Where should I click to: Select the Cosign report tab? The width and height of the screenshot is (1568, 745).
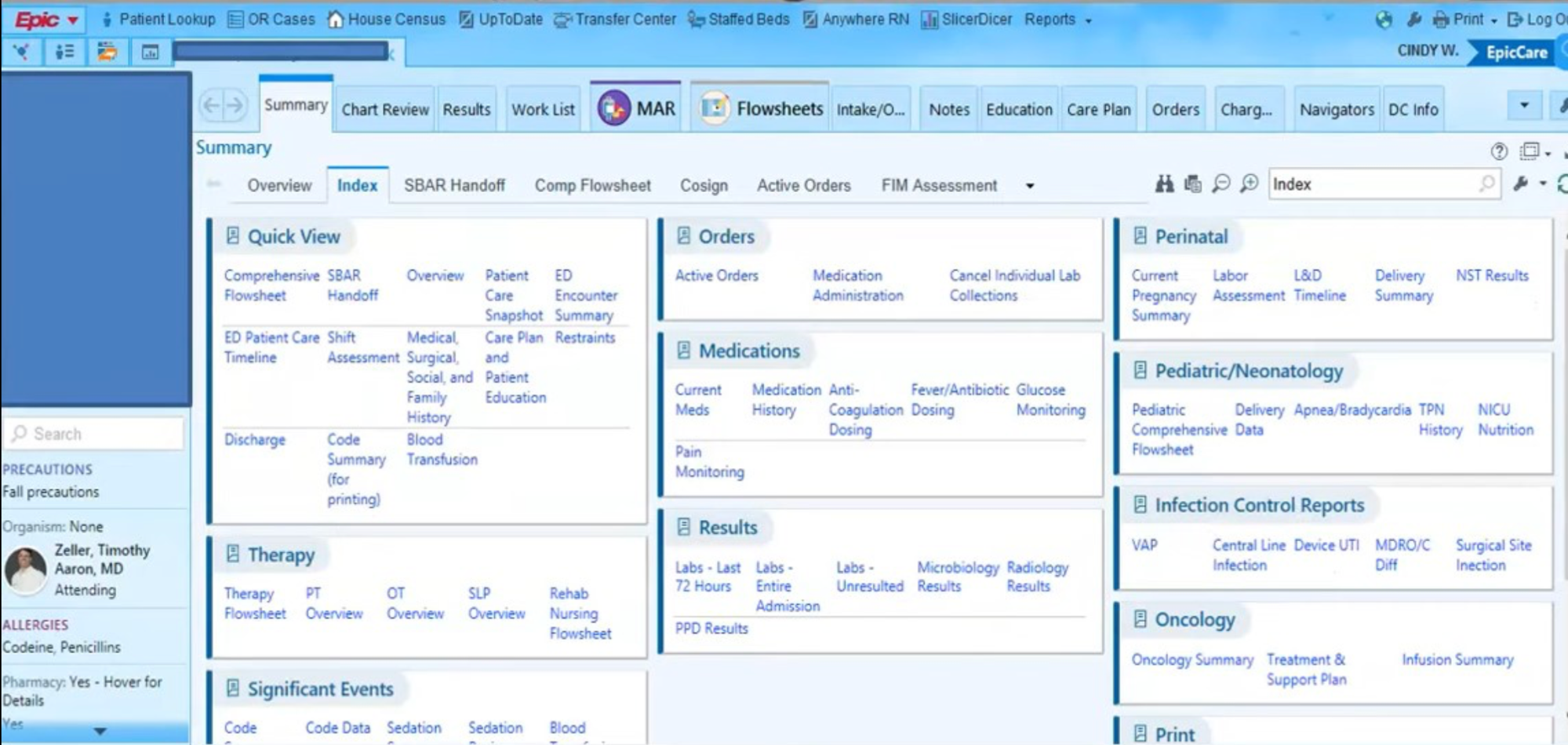point(704,185)
